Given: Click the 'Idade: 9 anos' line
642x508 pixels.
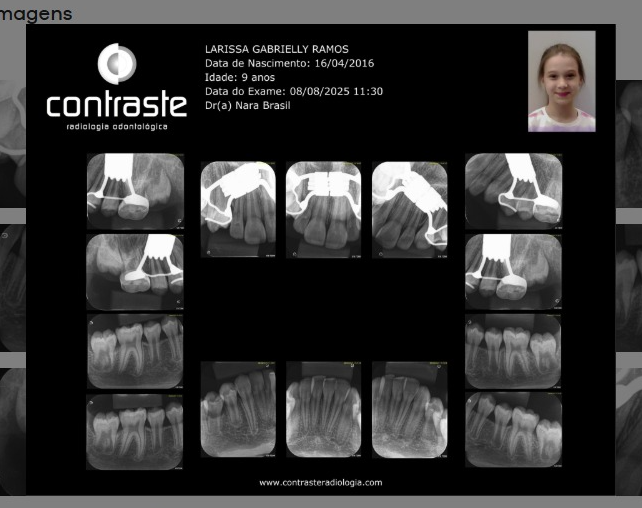Looking at the screenshot, I should point(240,77).
